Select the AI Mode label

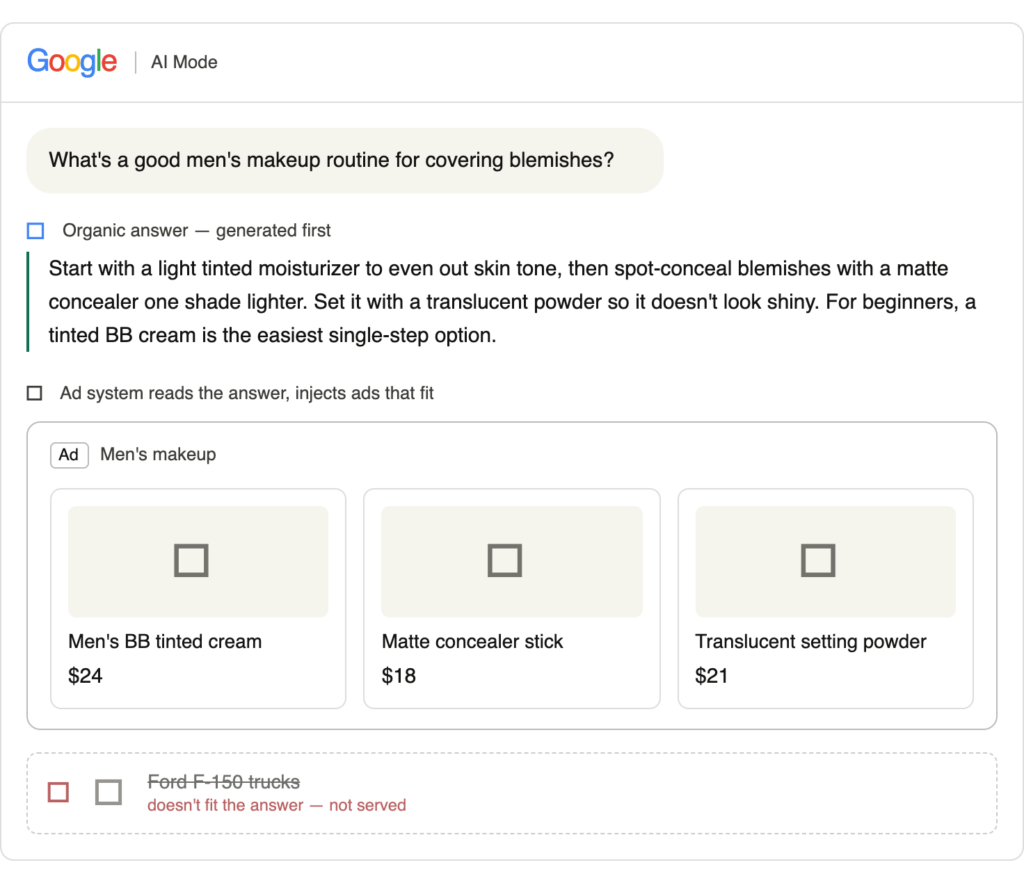tap(184, 62)
